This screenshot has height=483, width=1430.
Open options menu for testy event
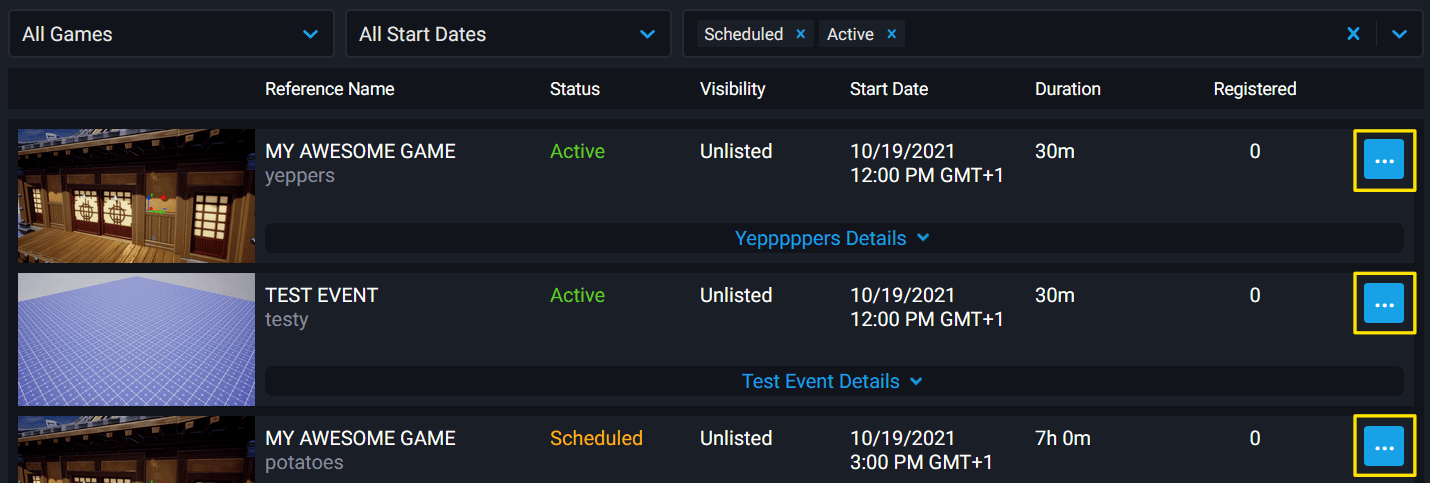(x=1384, y=303)
